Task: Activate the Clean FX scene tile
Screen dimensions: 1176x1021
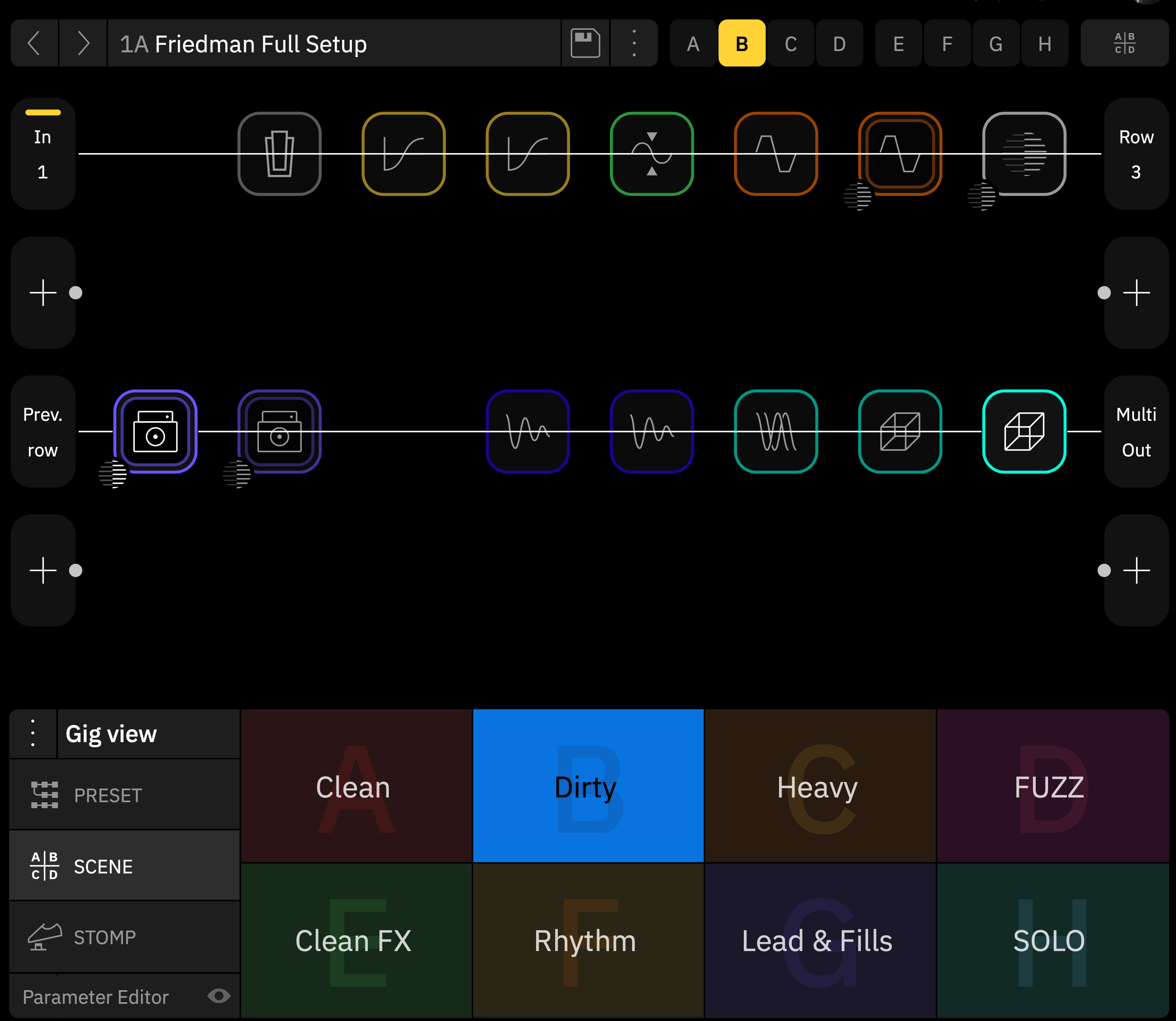Action: click(356, 940)
